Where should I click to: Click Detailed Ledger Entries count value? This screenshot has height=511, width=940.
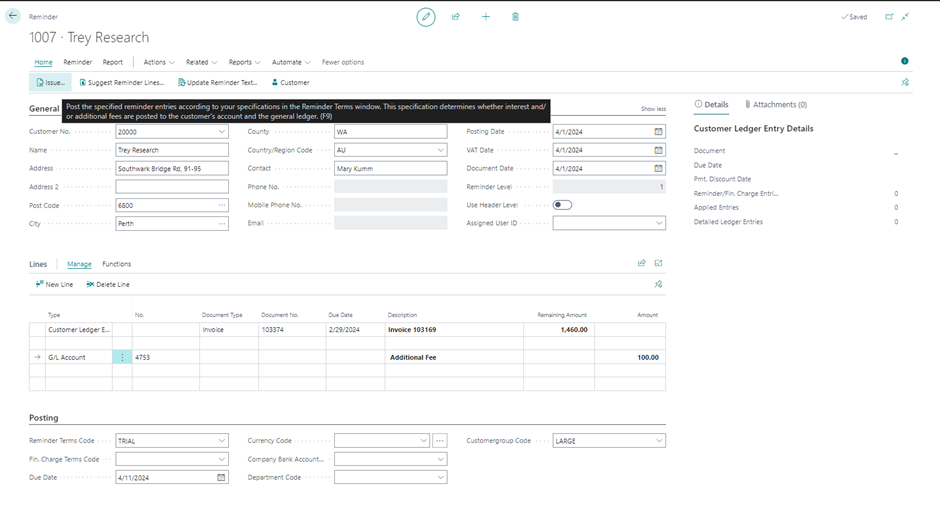pyautogui.click(x=896, y=222)
